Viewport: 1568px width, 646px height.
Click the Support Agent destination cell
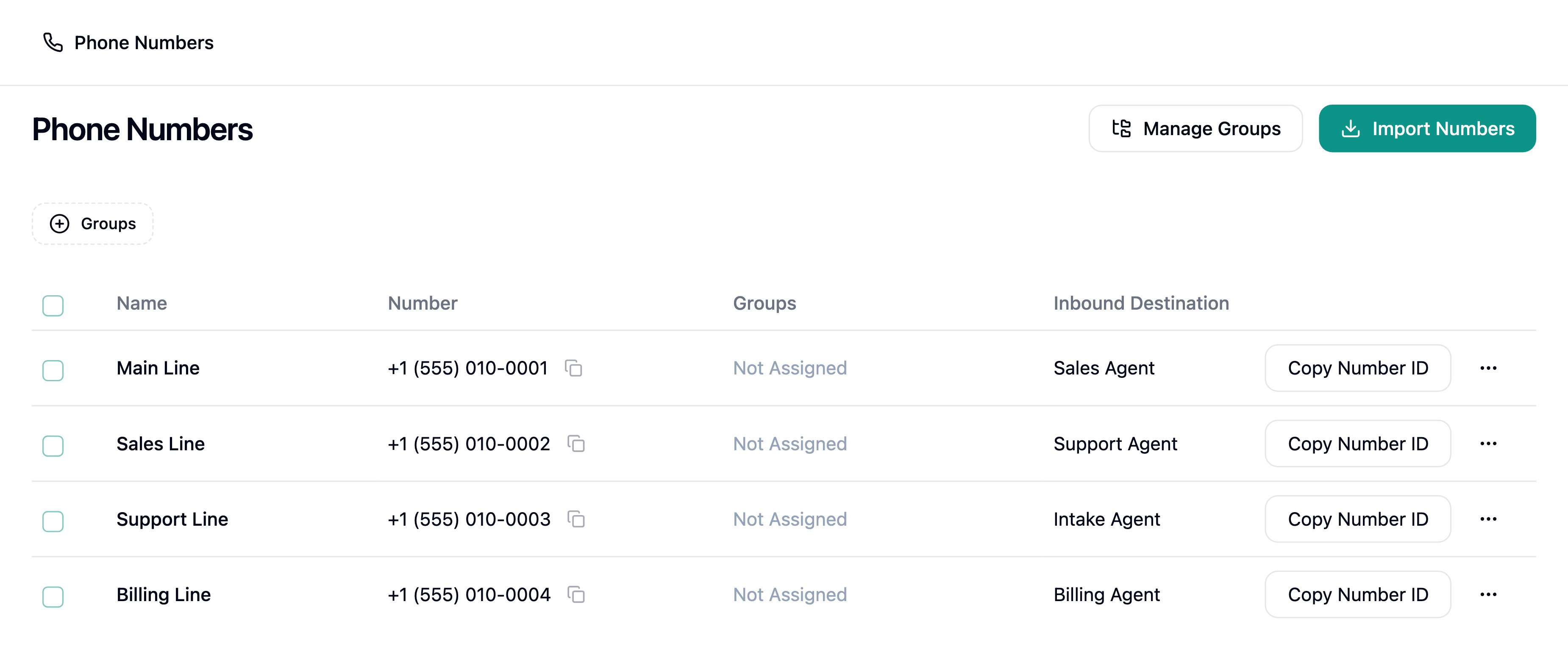pyautogui.click(x=1116, y=444)
